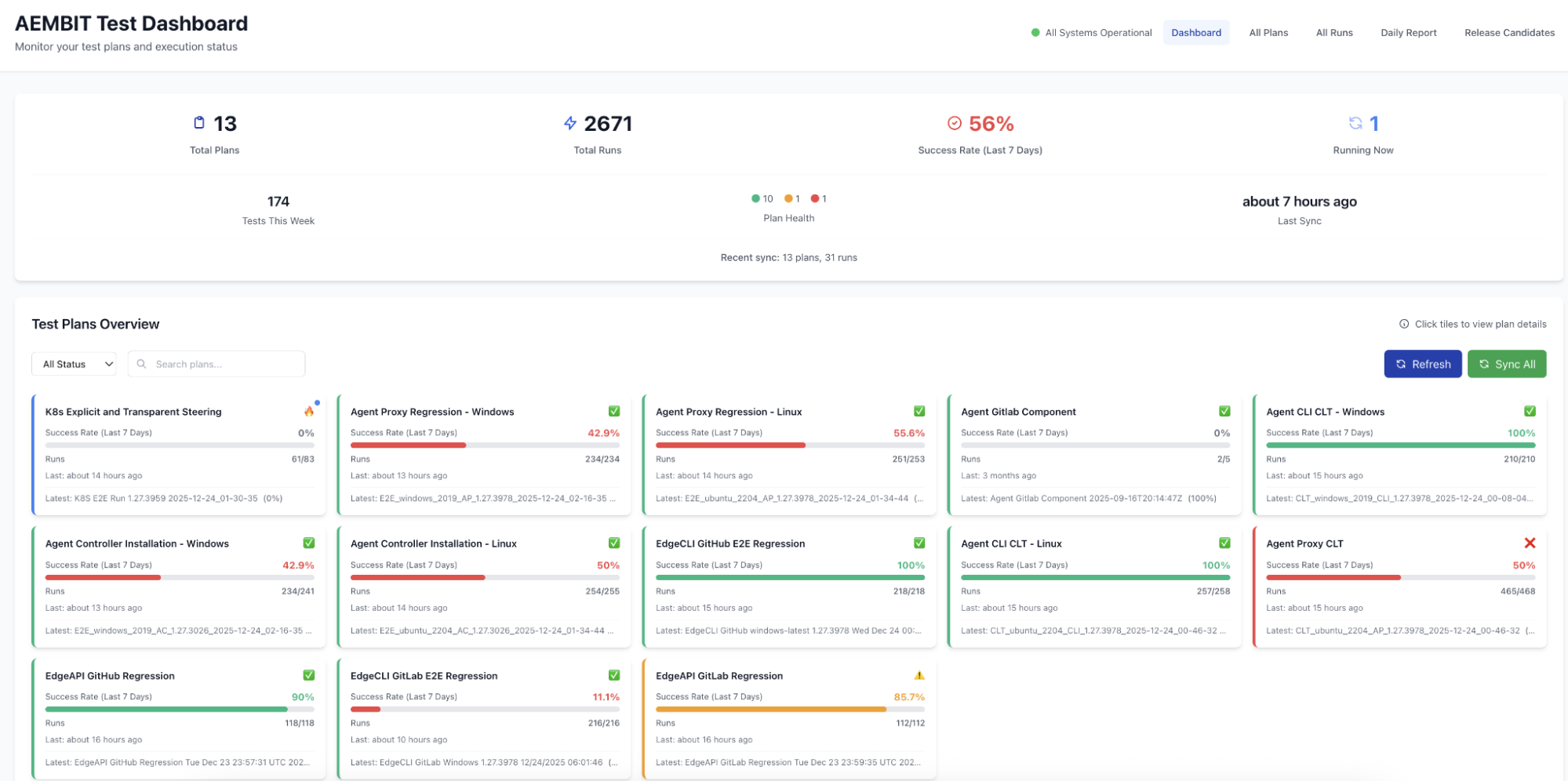This screenshot has width=1568, height=781.
Task: Click the fire icon on K8s Explicit tile
Action: [309, 412]
